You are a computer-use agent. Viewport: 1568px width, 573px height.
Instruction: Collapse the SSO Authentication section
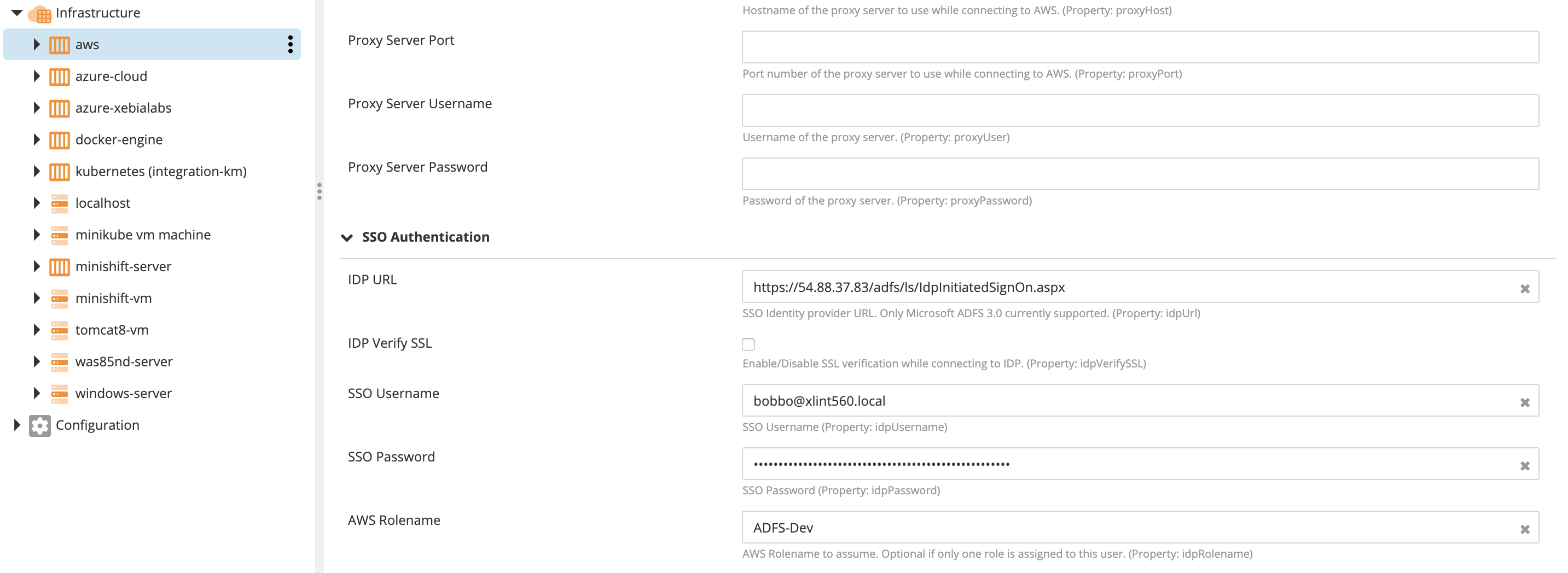point(347,238)
